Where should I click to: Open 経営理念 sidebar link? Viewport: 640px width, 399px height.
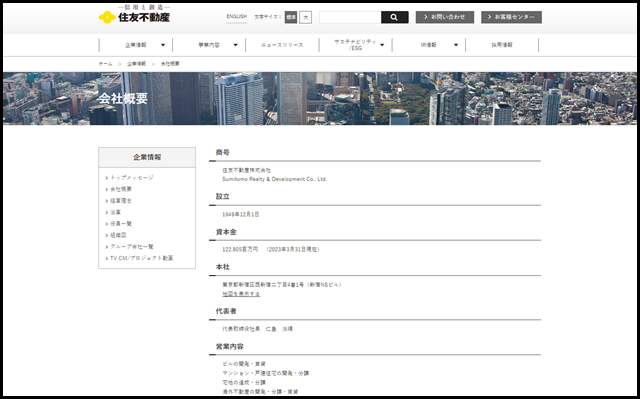coord(121,201)
